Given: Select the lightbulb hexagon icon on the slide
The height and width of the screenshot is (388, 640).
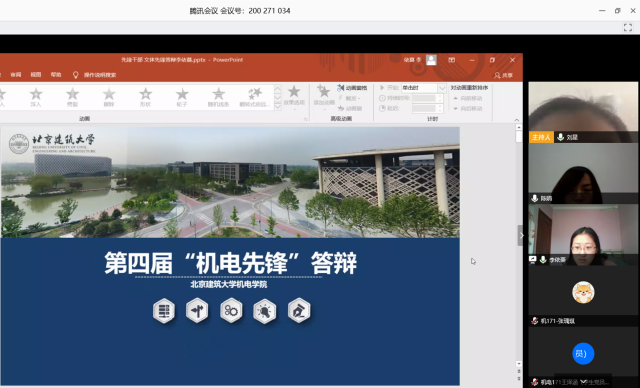Looking at the screenshot, I should pyautogui.click(x=264, y=311).
